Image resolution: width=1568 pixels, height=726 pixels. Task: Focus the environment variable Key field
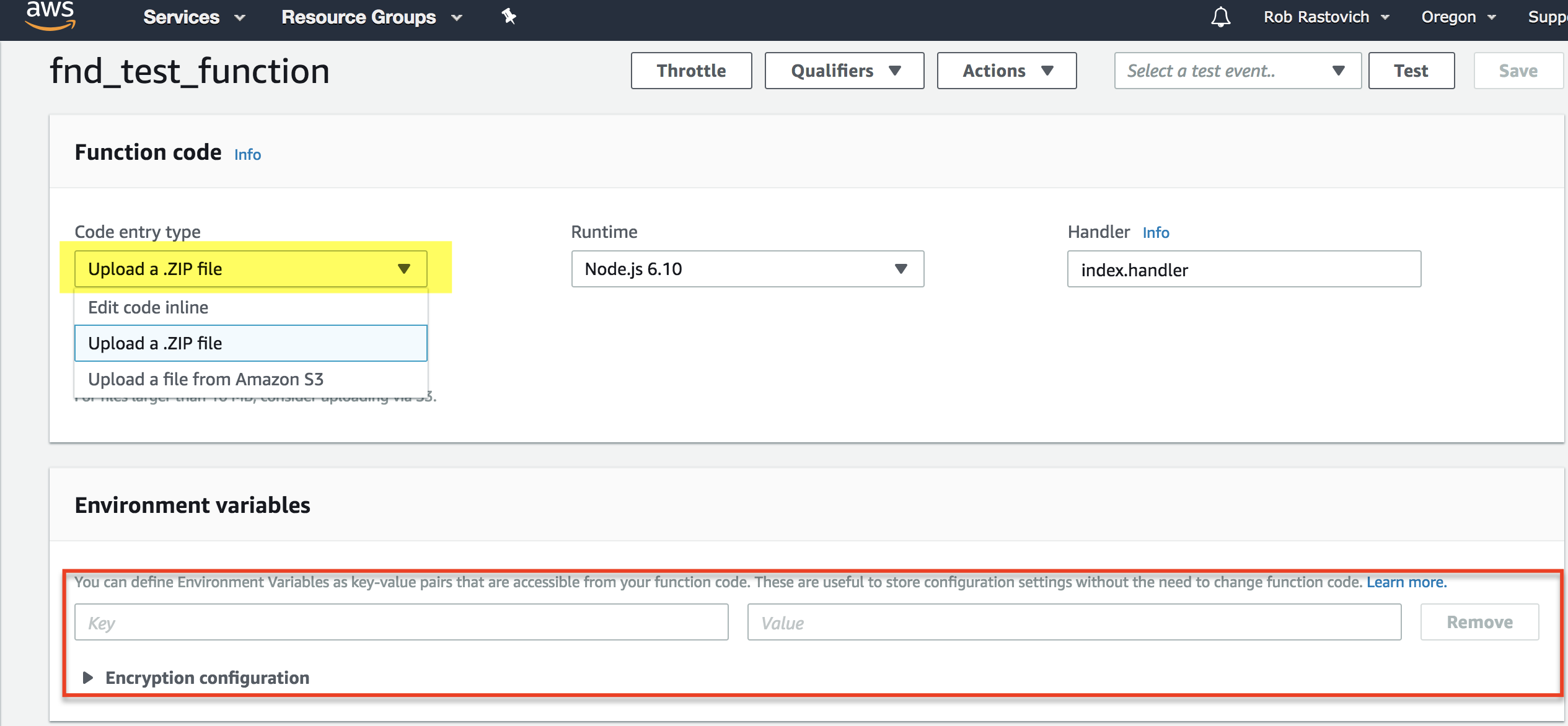401,622
